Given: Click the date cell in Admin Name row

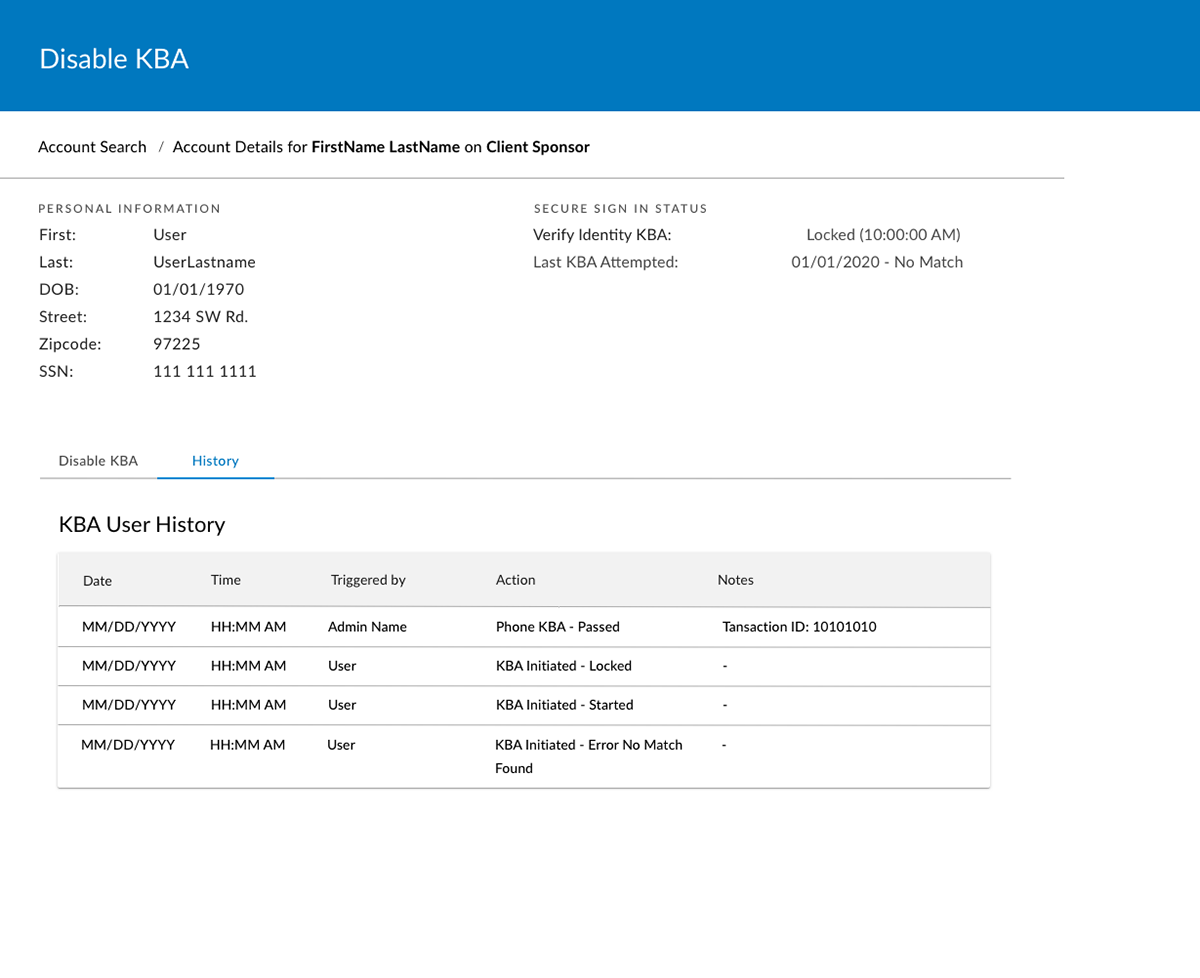Looking at the screenshot, I should [x=129, y=627].
